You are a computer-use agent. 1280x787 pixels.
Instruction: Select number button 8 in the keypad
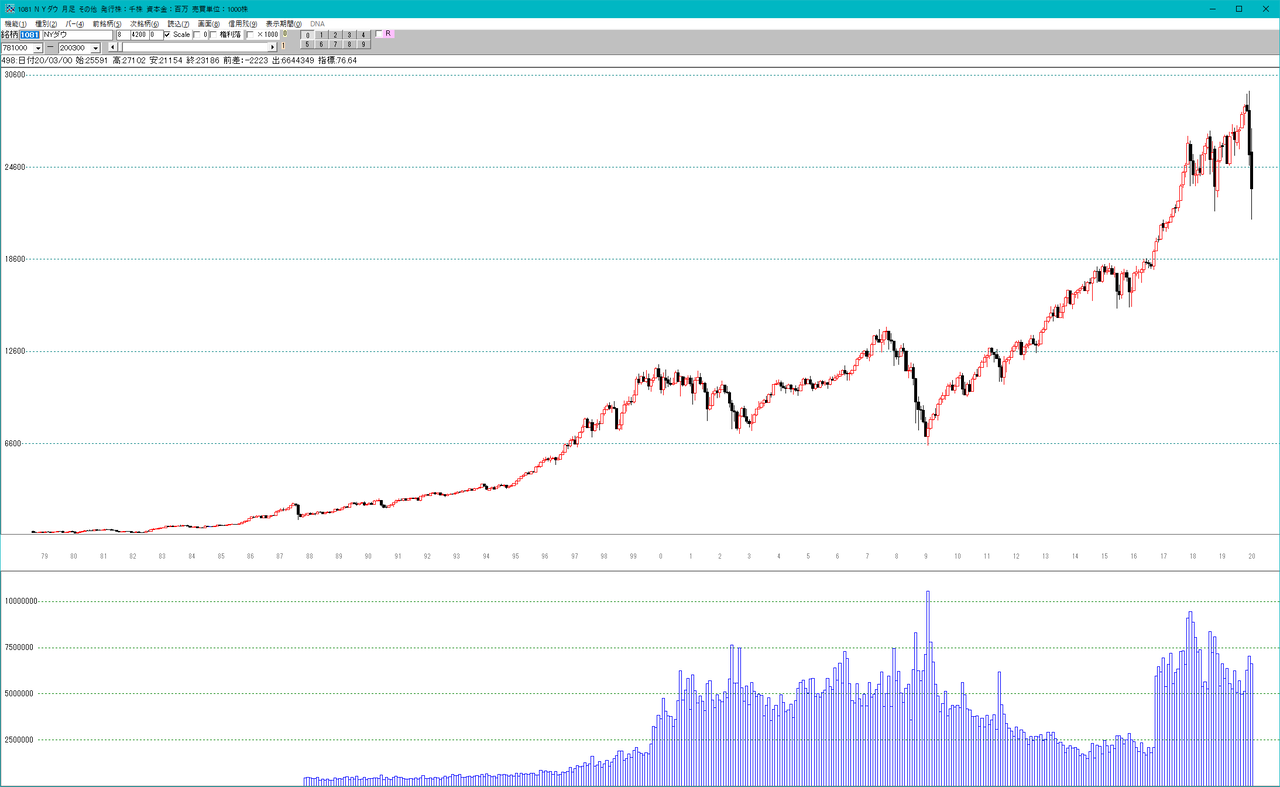(349, 44)
